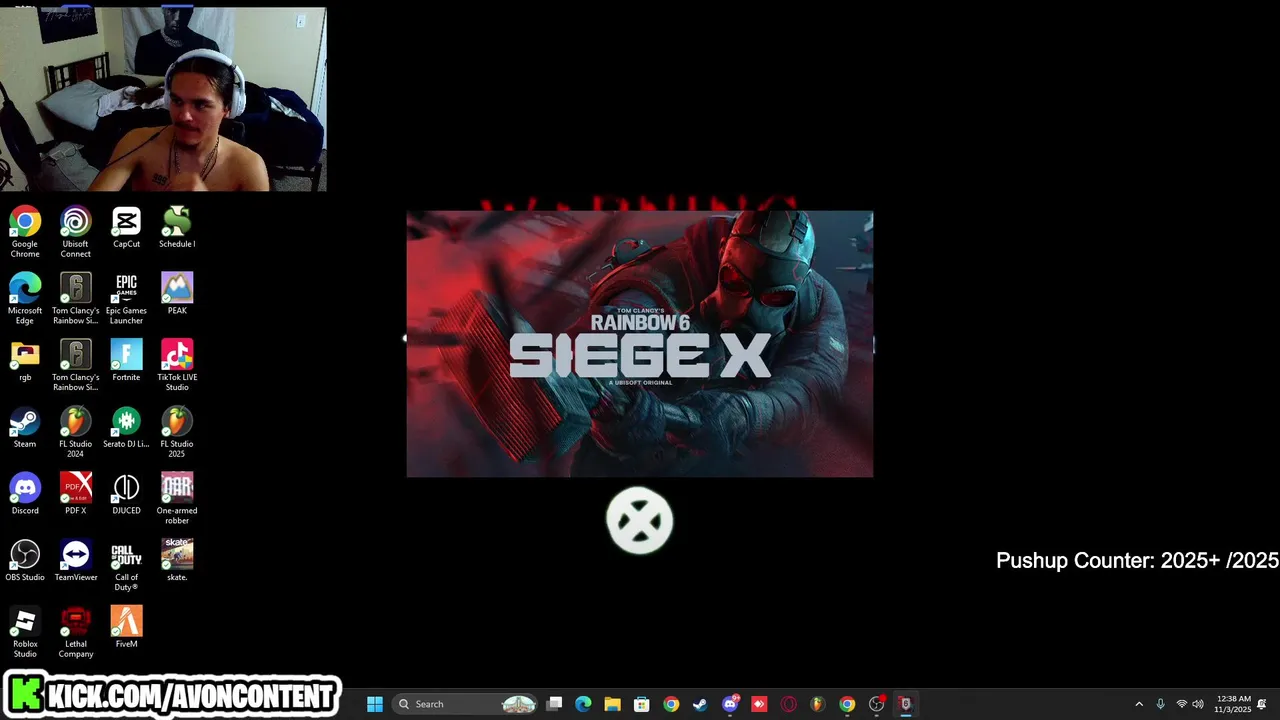Select TeamViewer desktop icon
The image size is (1280, 720).
76,561
